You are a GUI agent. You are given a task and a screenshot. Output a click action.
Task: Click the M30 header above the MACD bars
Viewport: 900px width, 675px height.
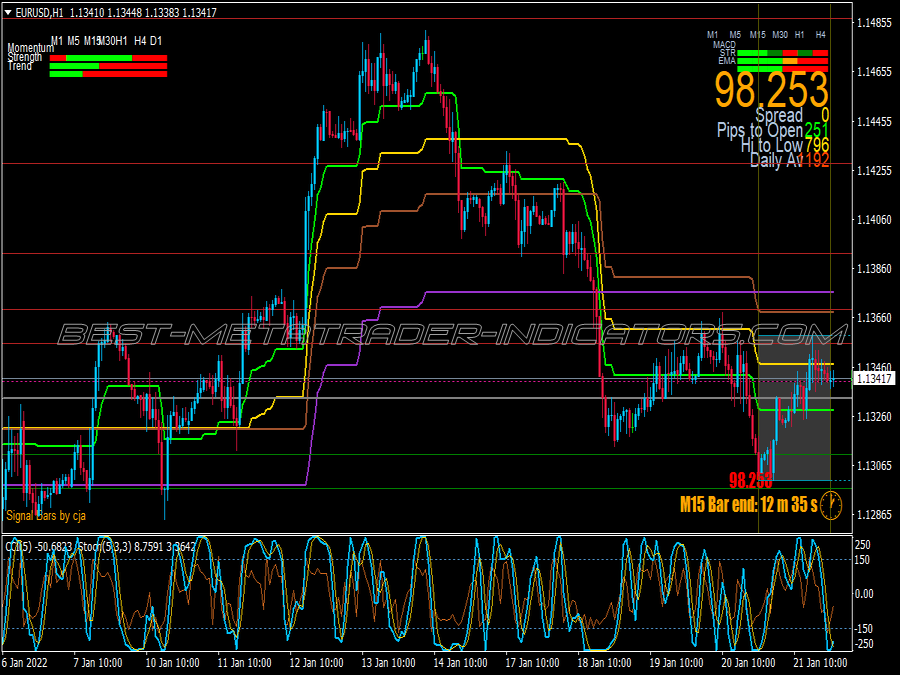coord(779,34)
